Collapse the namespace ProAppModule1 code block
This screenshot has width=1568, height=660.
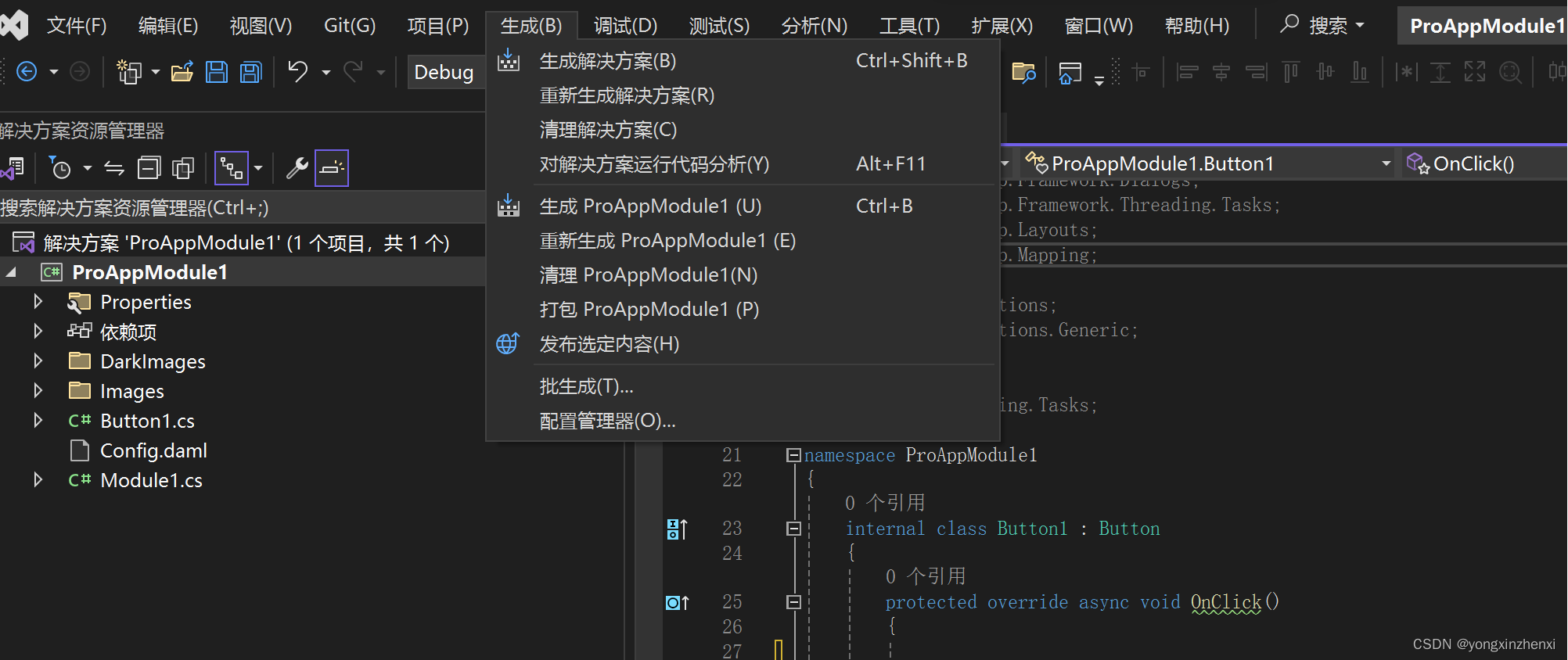tap(793, 455)
